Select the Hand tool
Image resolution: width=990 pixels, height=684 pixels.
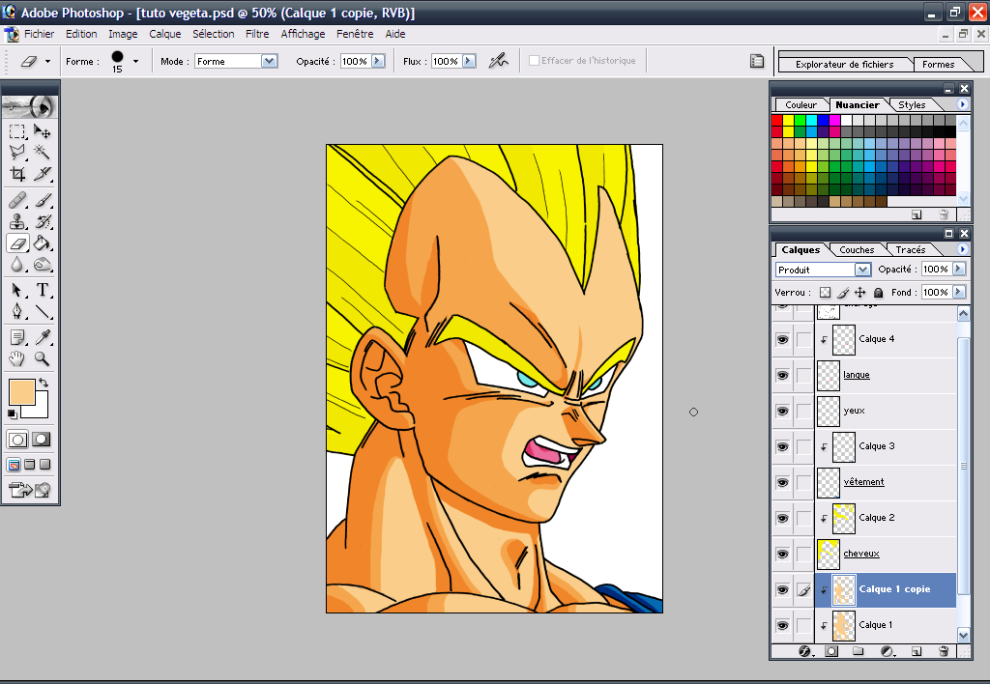pyautogui.click(x=17, y=359)
